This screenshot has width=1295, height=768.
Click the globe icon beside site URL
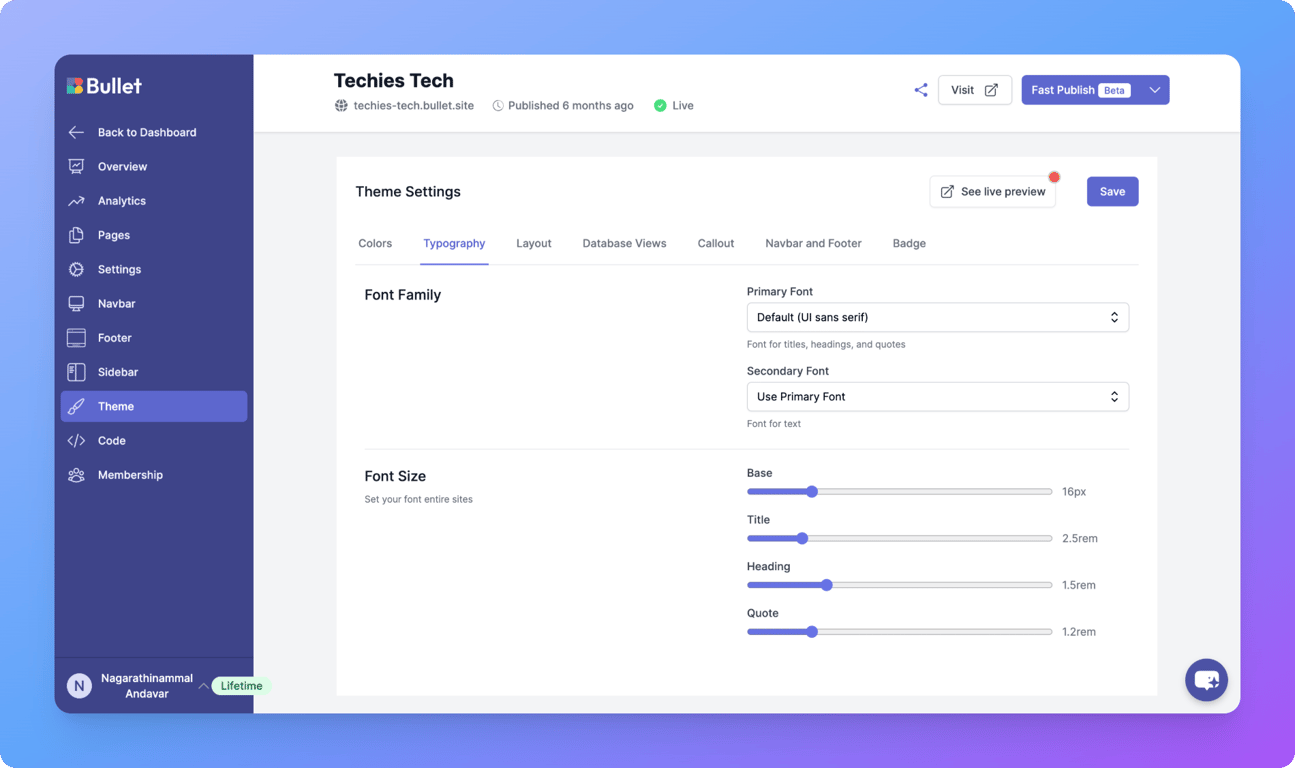pos(341,105)
